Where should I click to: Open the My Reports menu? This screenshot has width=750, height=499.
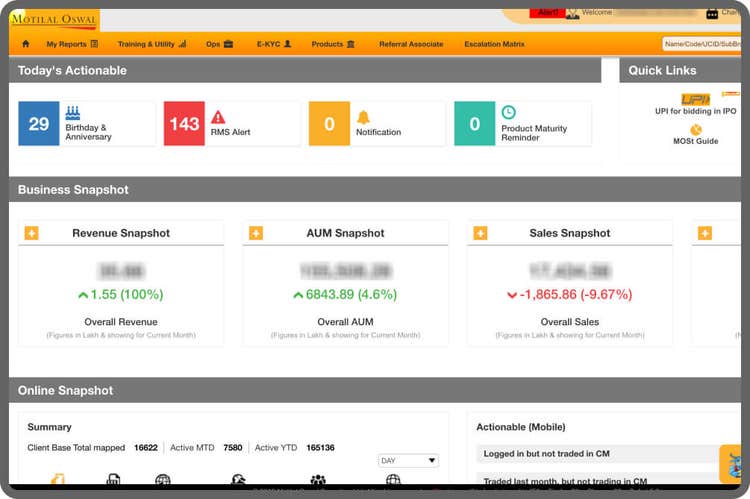[x=72, y=44]
